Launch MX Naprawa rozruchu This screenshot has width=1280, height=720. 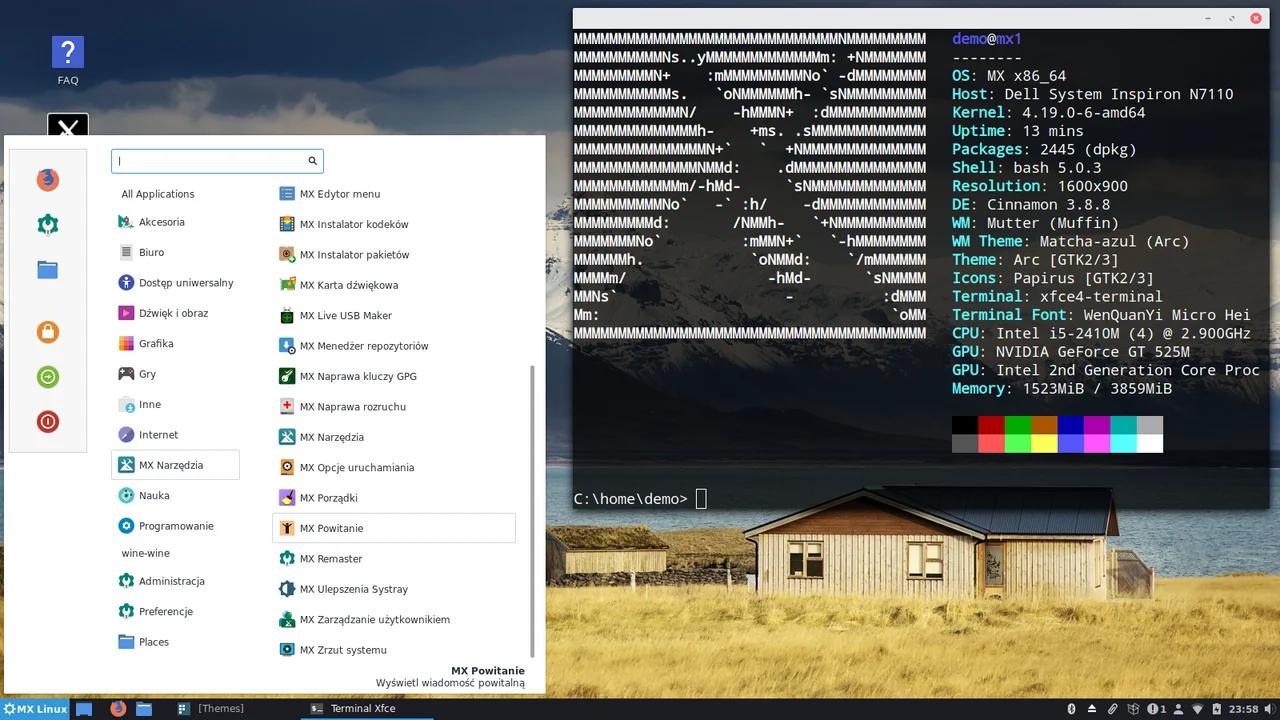click(x=394, y=407)
